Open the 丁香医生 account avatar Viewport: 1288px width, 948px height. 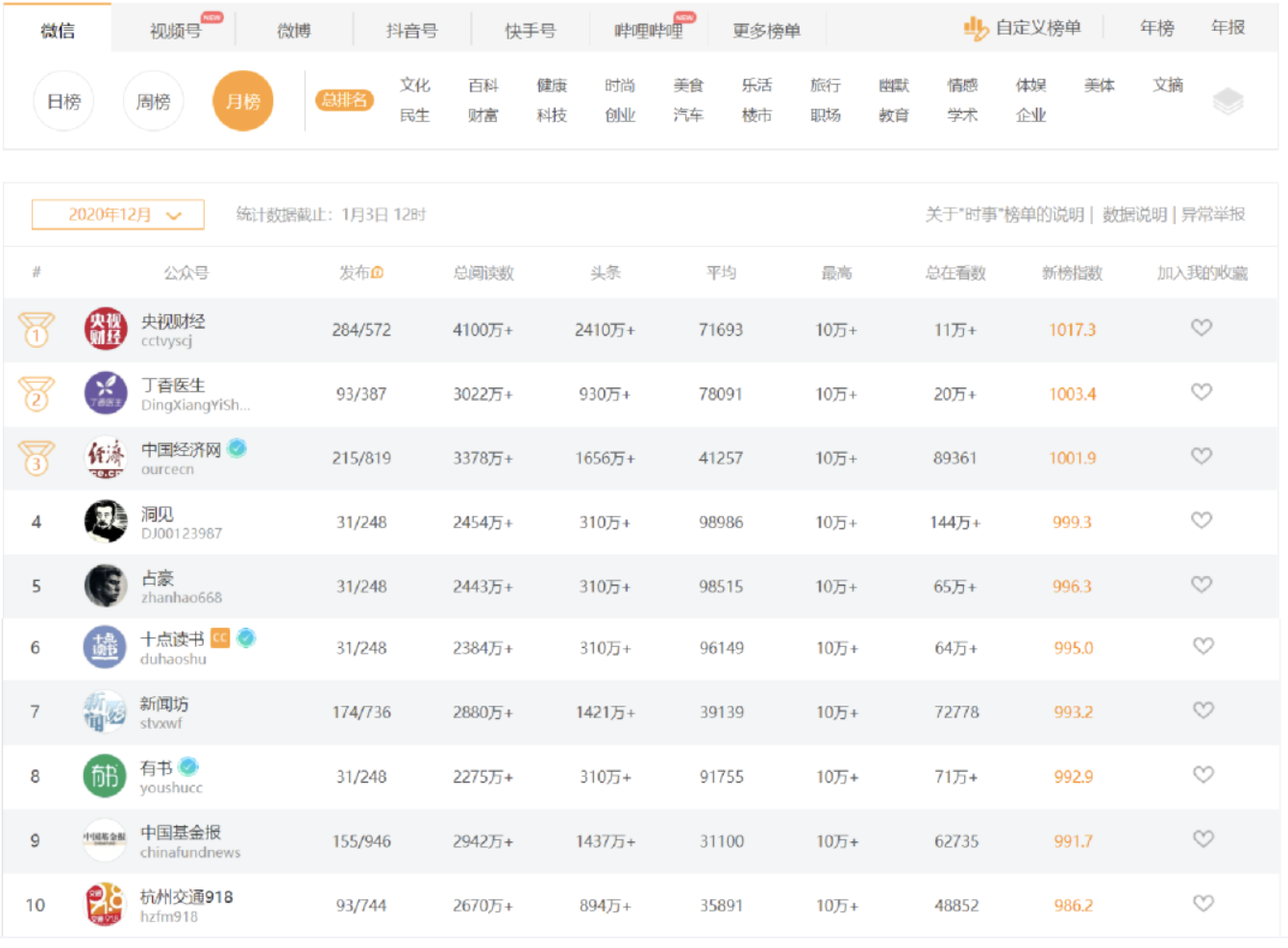point(106,393)
